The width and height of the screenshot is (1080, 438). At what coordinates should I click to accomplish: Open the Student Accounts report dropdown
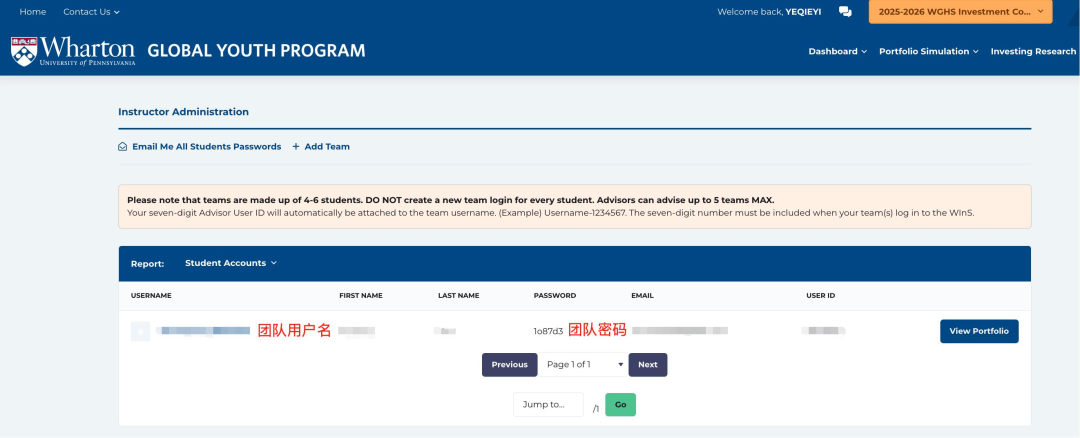(231, 263)
